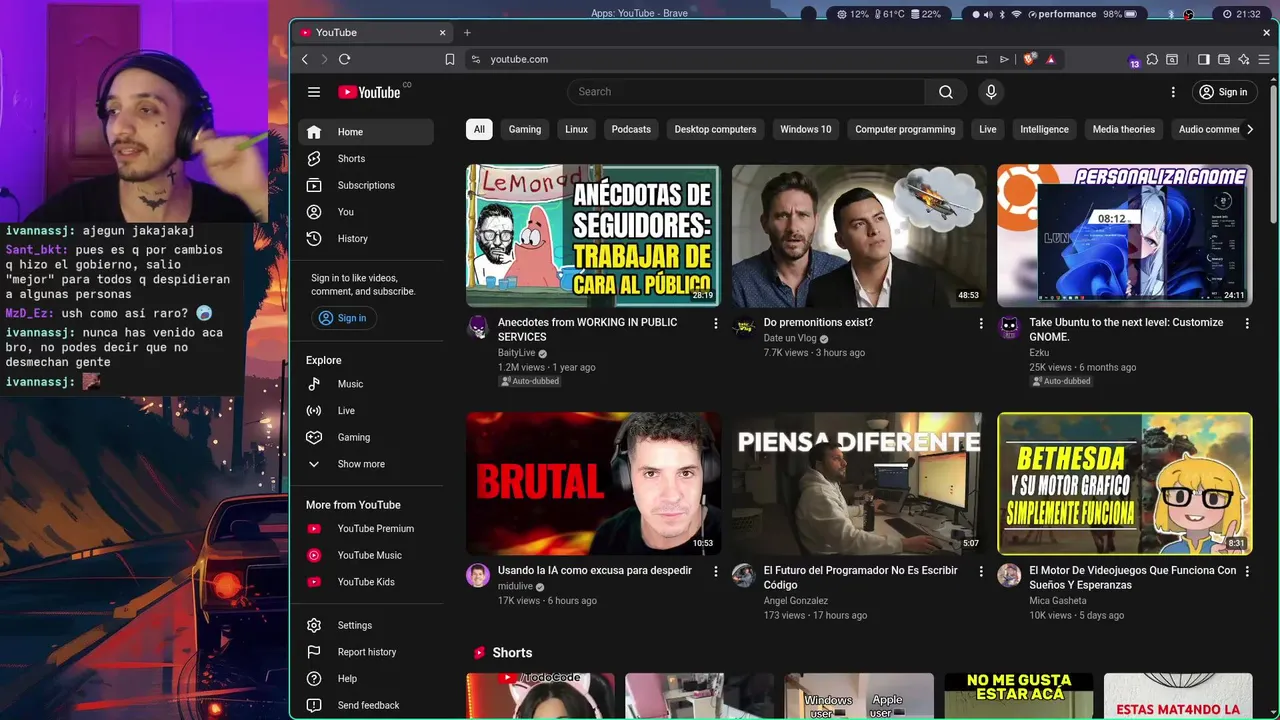Open options for Do premonitions exist

tap(981, 323)
